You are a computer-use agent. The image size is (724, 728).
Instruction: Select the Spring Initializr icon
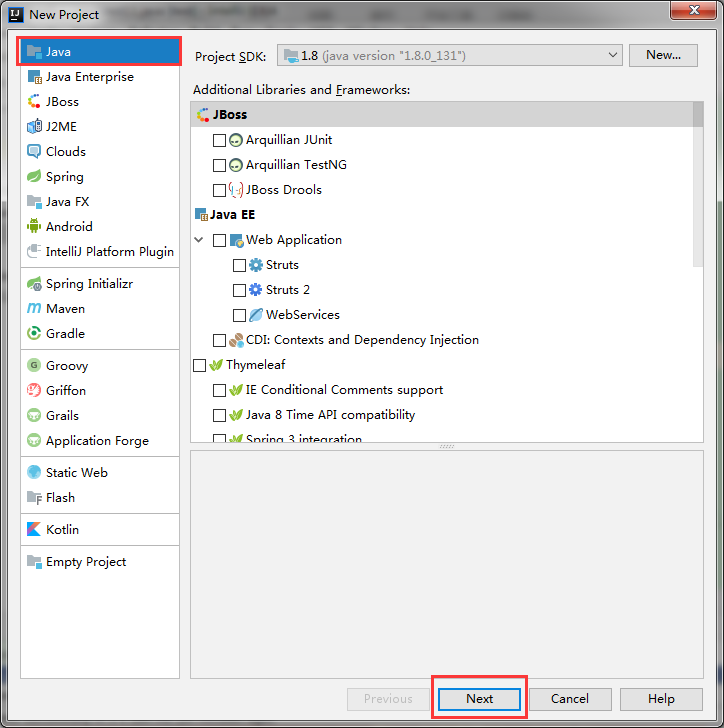coord(34,284)
